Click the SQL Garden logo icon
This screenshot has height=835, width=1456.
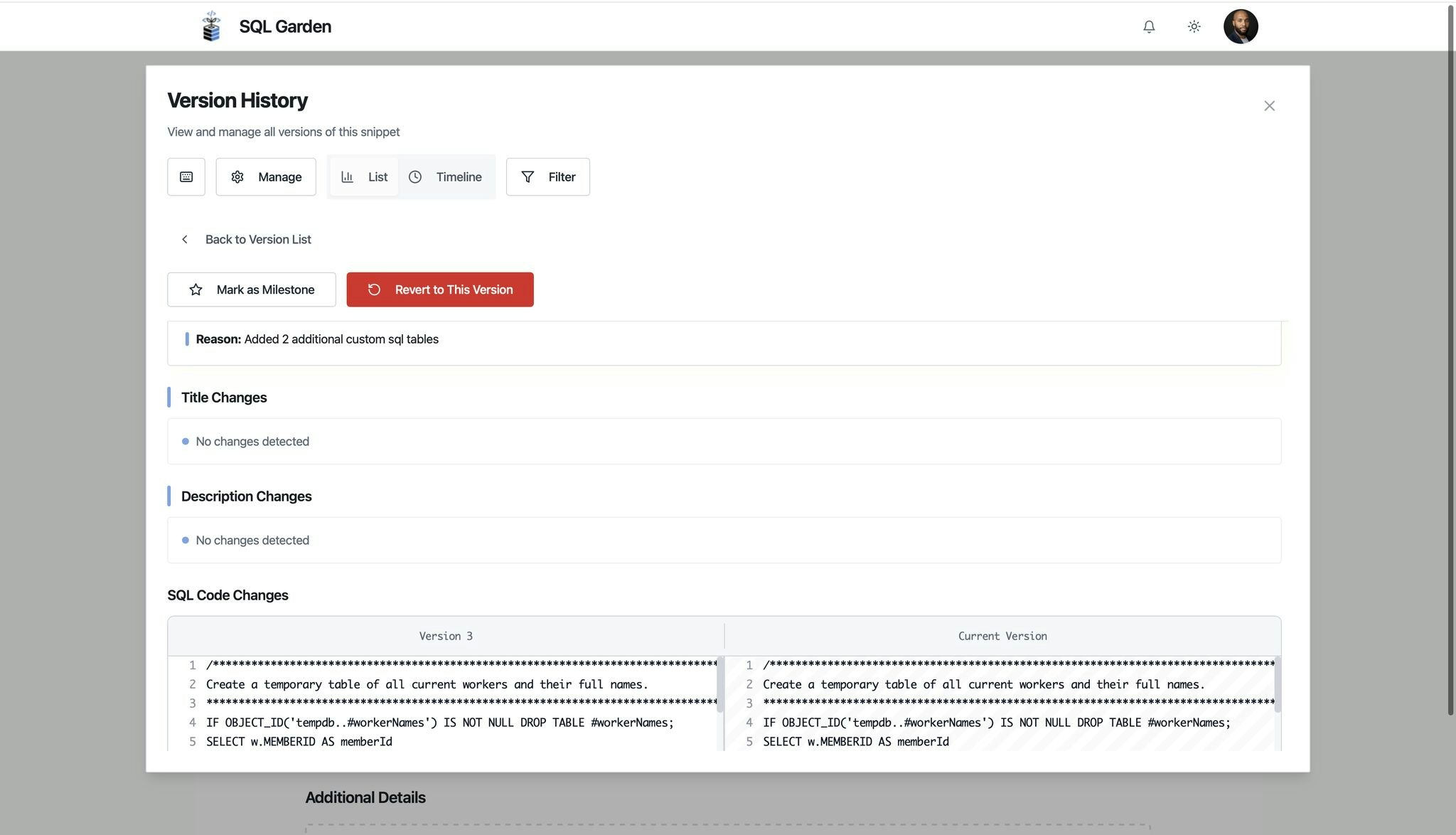(211, 26)
